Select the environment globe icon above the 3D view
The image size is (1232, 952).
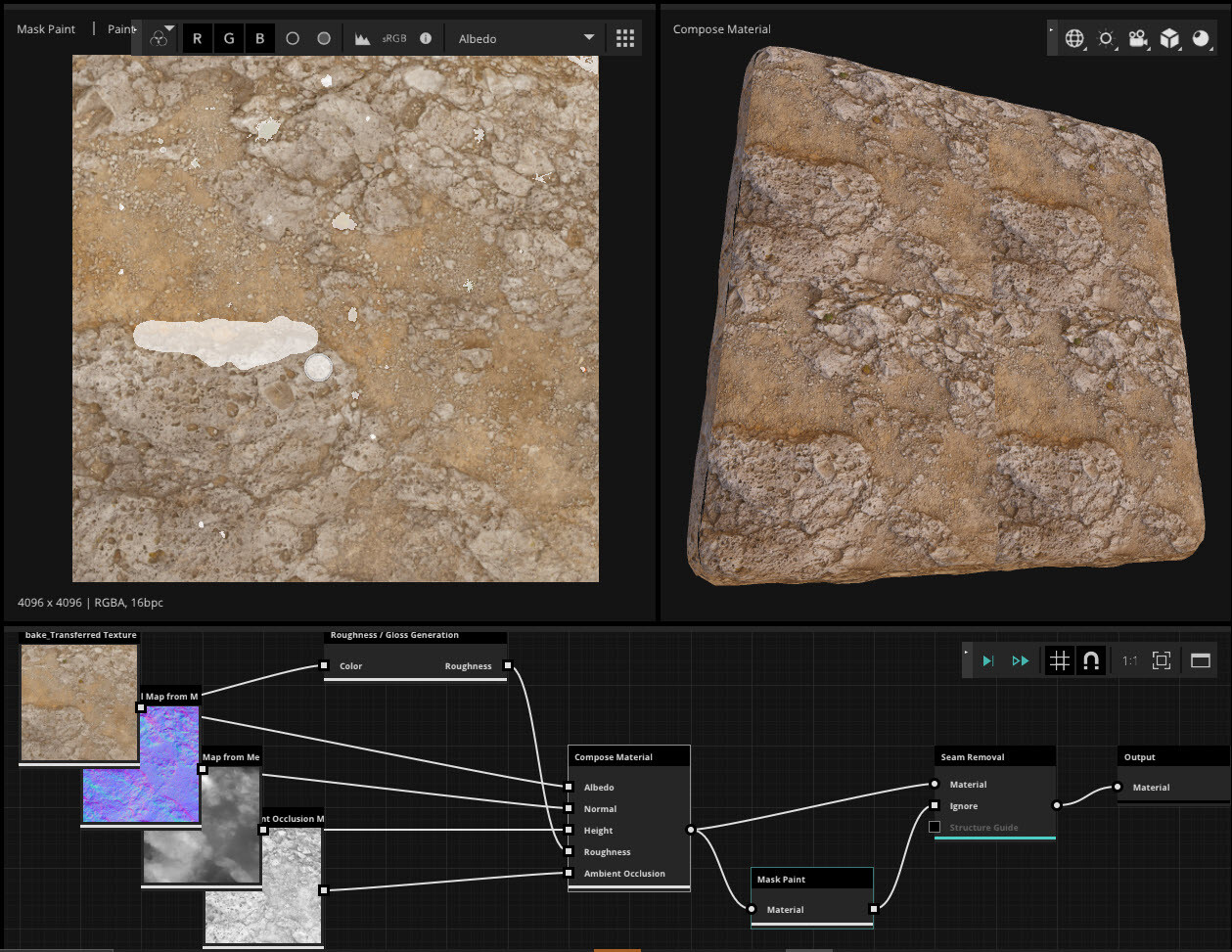click(x=1074, y=38)
